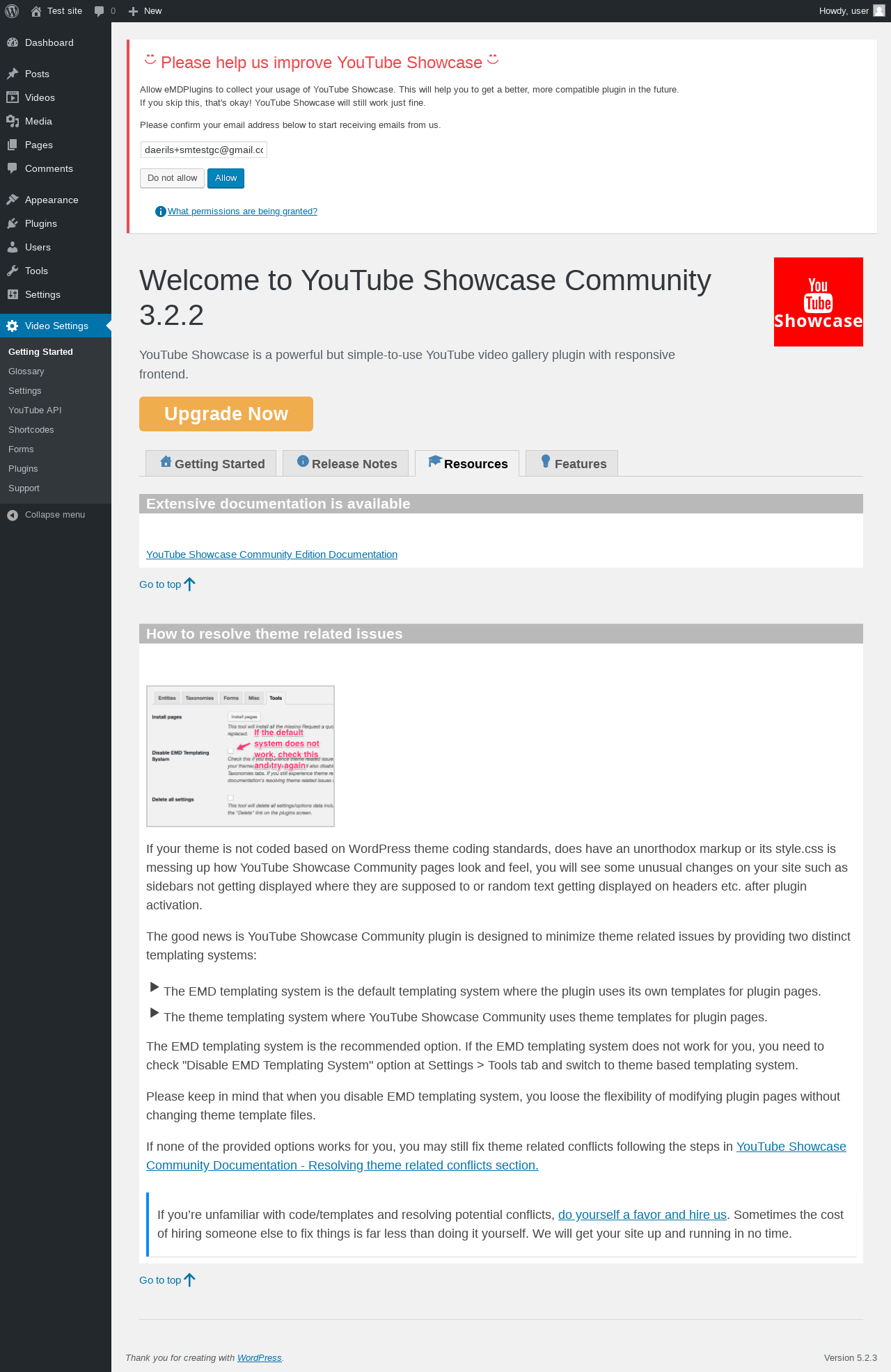Click the blue Allow button

pyautogui.click(x=226, y=178)
